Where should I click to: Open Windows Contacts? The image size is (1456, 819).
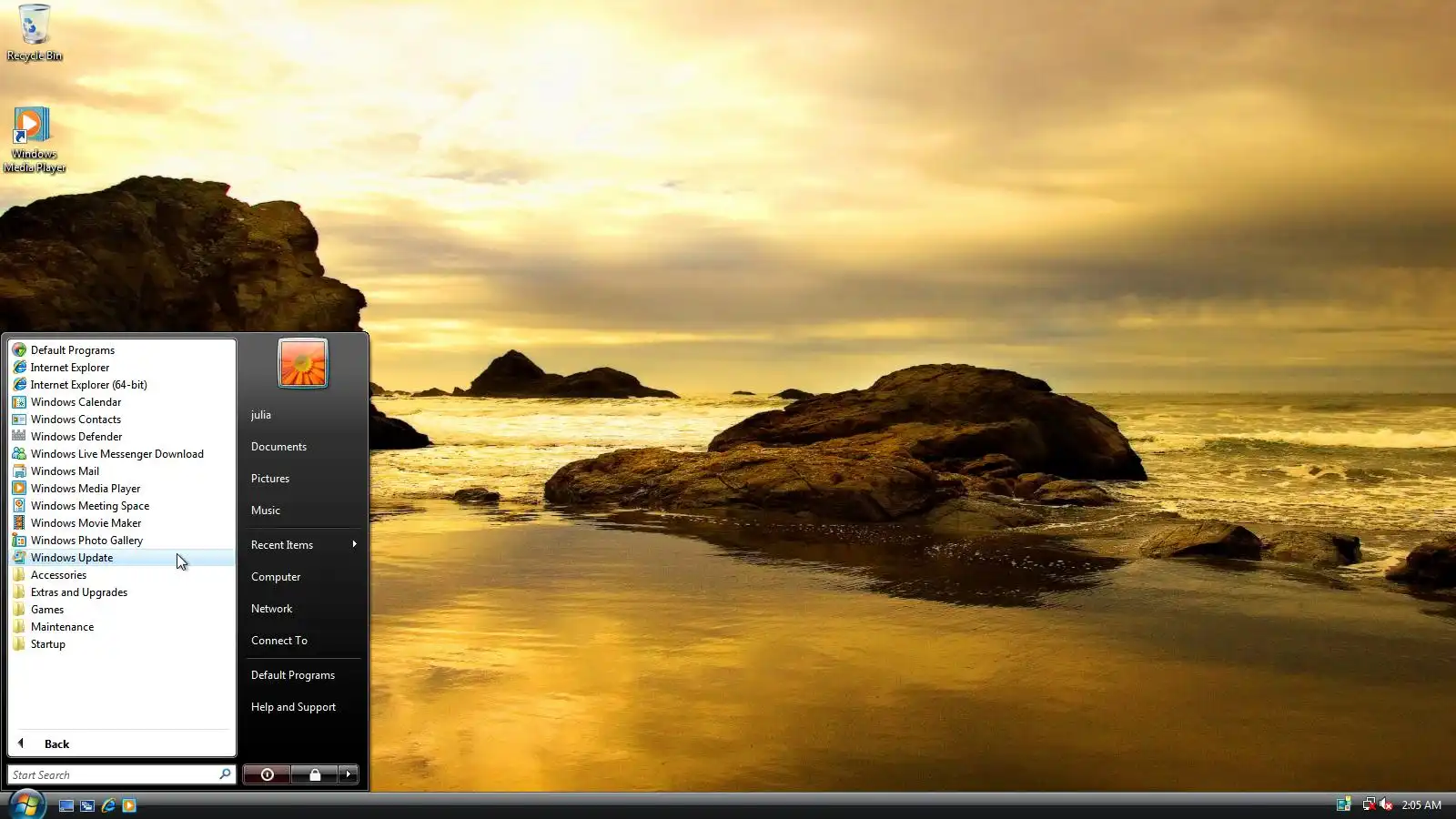pyautogui.click(x=122, y=420)
